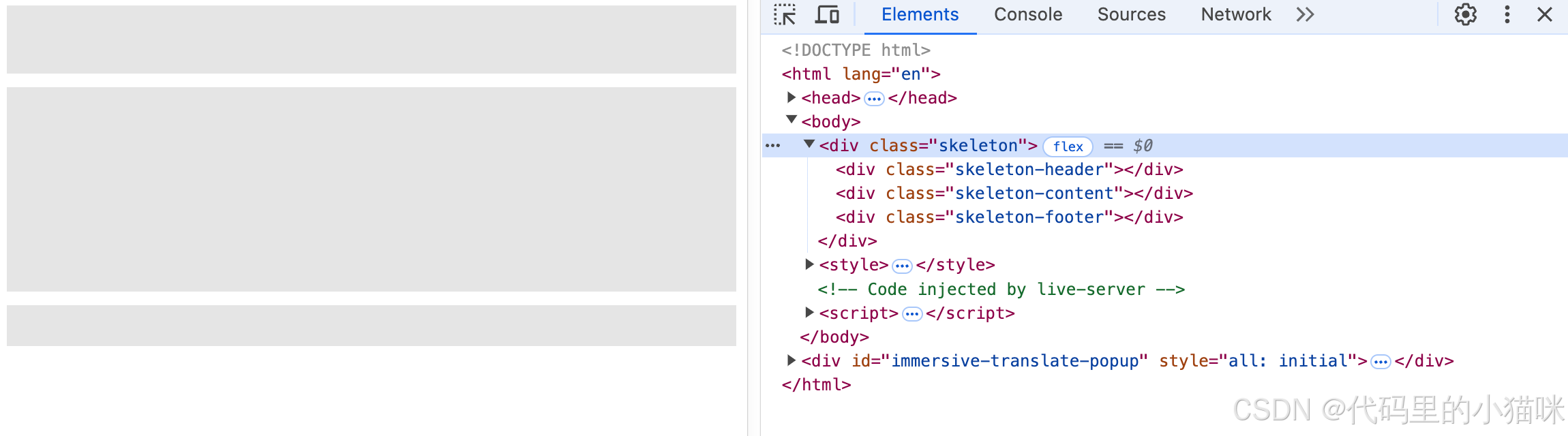Collapse the body element node
The height and width of the screenshot is (436, 1568).
[791, 120]
